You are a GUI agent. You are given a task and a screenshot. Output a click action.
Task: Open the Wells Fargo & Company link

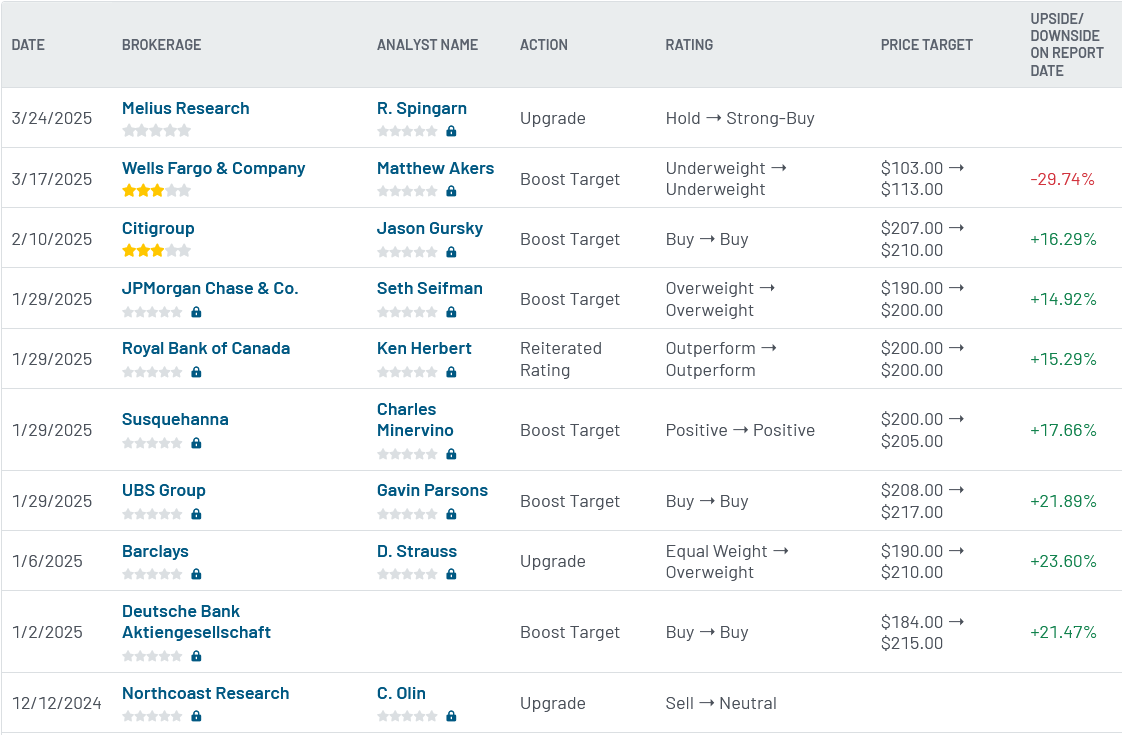pos(213,168)
